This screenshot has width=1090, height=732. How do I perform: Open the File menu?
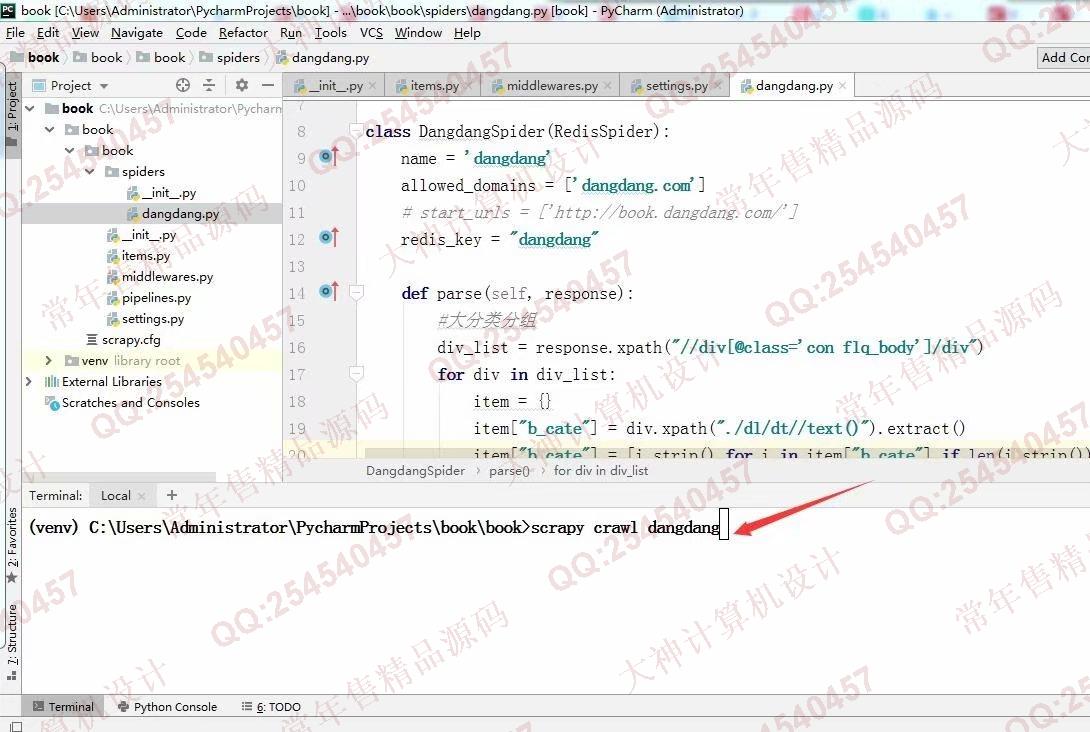pos(15,33)
